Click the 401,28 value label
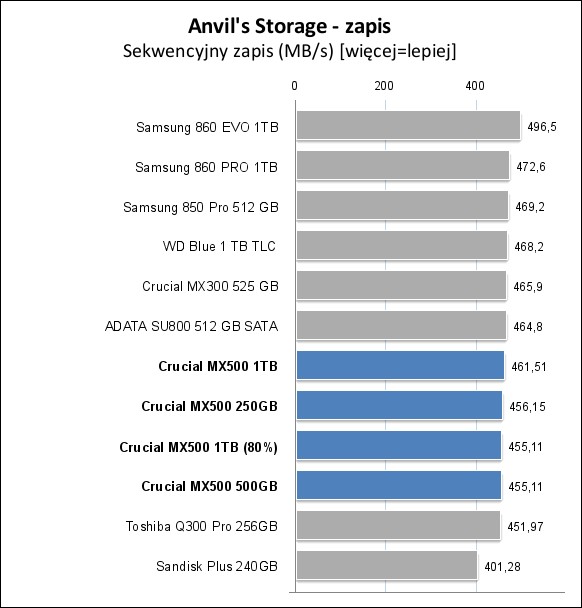The height and width of the screenshot is (608, 582). click(x=502, y=567)
